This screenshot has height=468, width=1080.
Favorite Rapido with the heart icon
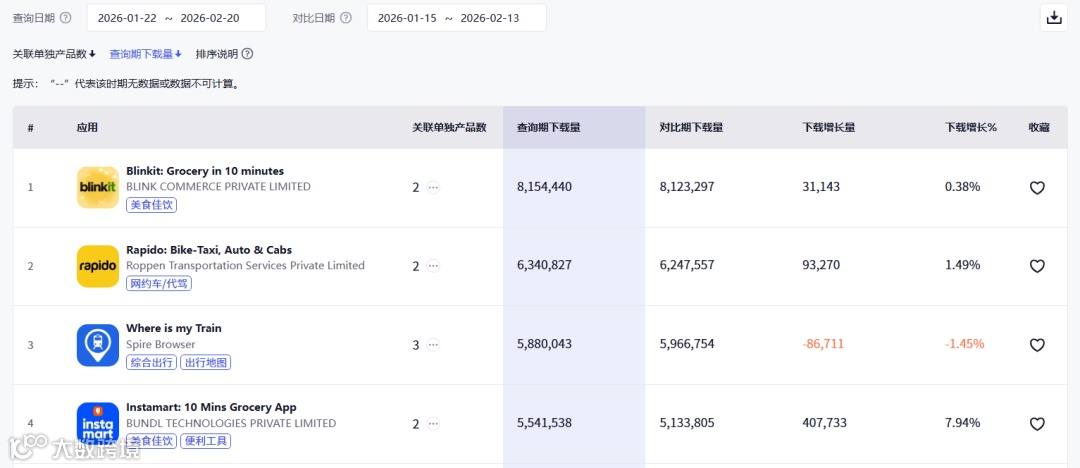click(1037, 266)
